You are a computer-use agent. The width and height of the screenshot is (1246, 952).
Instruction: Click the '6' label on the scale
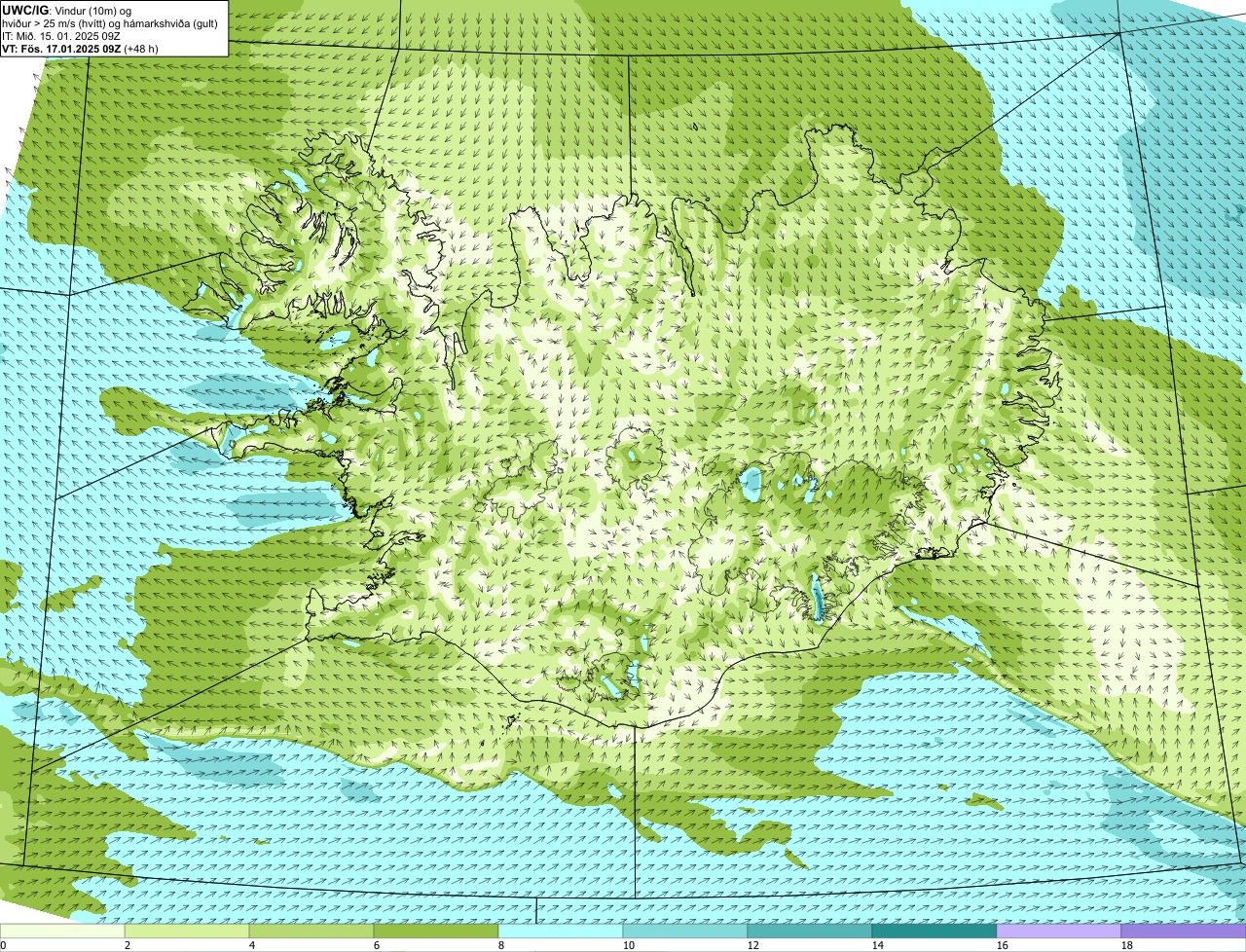(x=377, y=945)
